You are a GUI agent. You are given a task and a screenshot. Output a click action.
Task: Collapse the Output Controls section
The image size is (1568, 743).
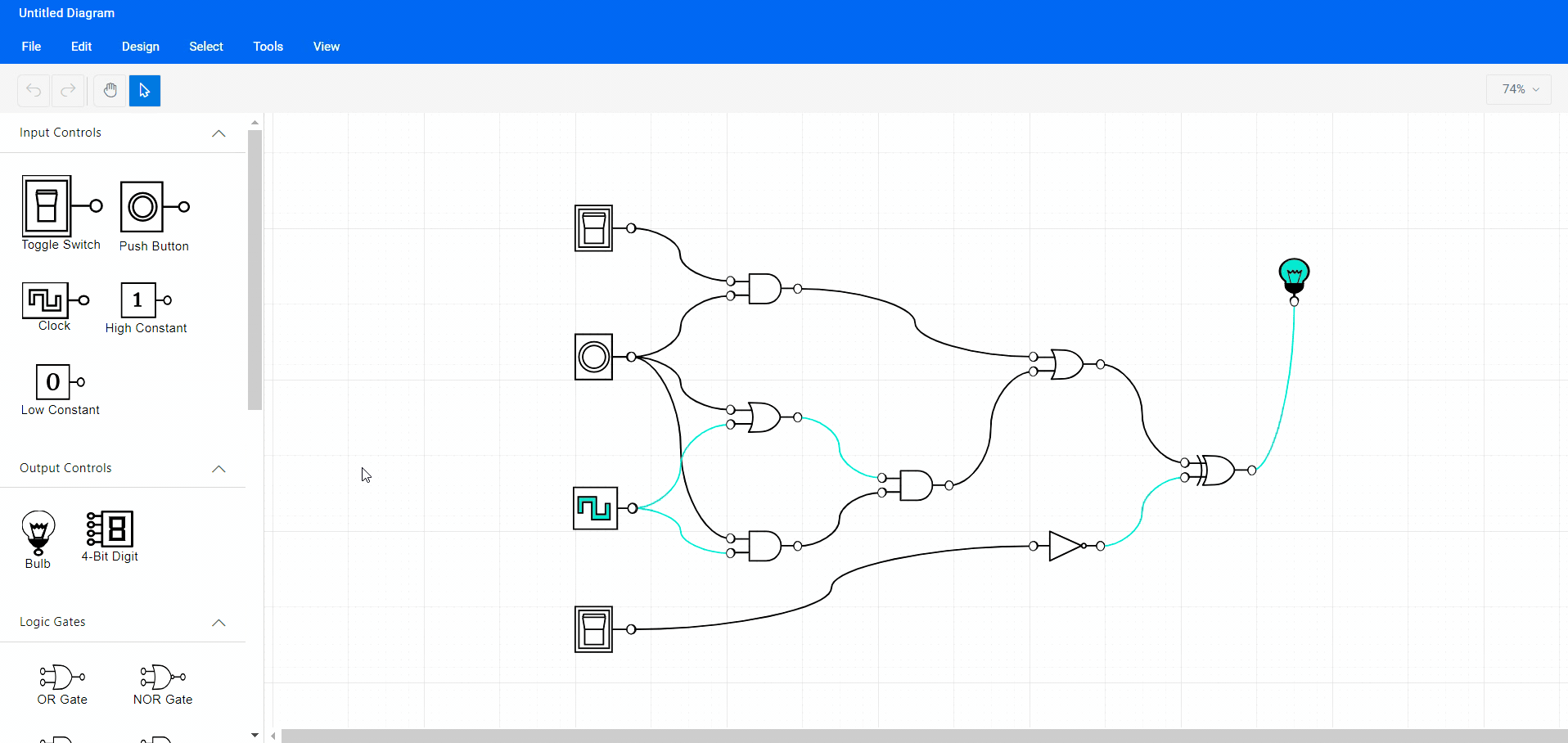[x=219, y=469]
